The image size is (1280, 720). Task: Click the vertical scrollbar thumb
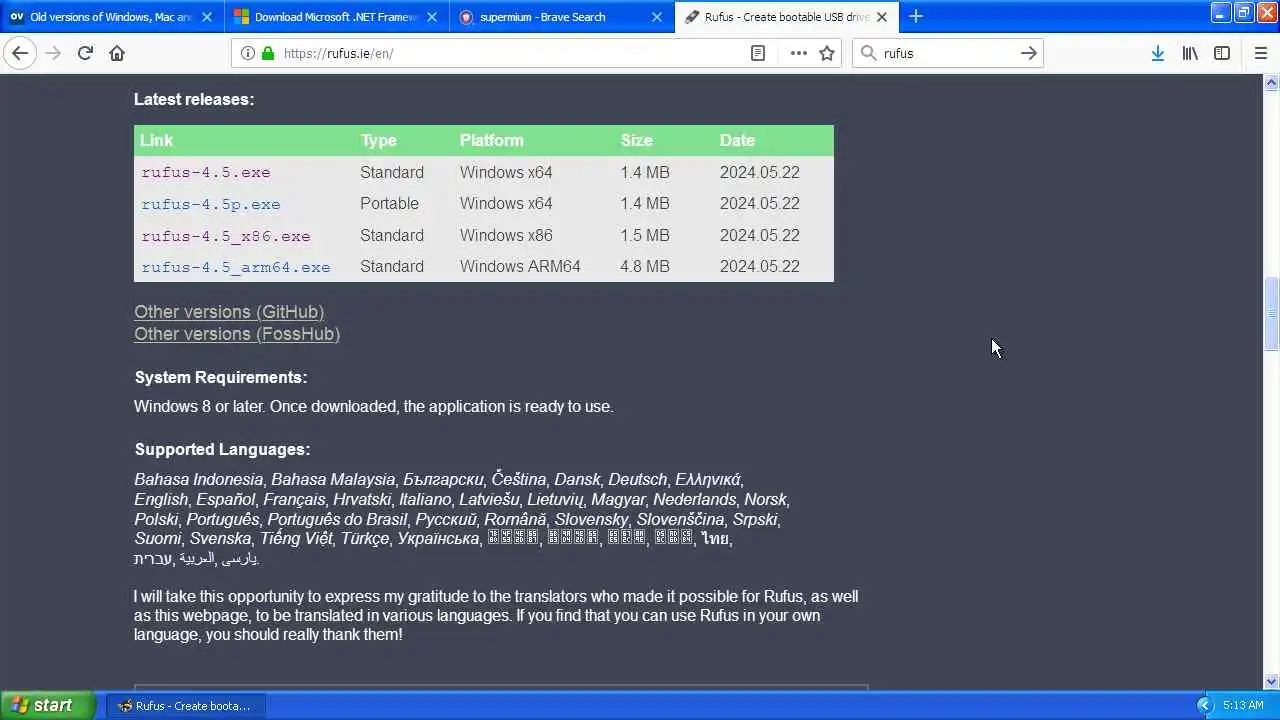pyautogui.click(x=1271, y=313)
